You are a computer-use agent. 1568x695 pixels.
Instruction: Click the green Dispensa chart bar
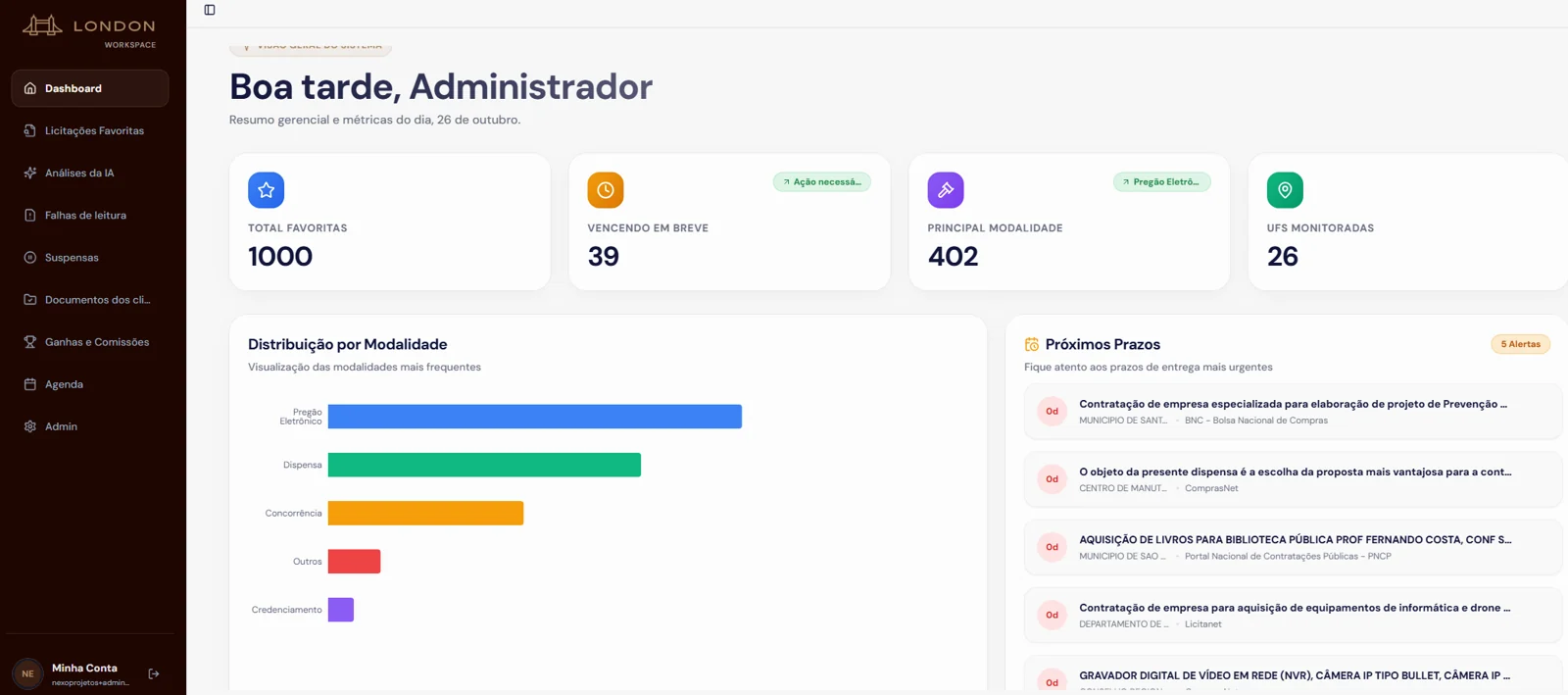484,465
